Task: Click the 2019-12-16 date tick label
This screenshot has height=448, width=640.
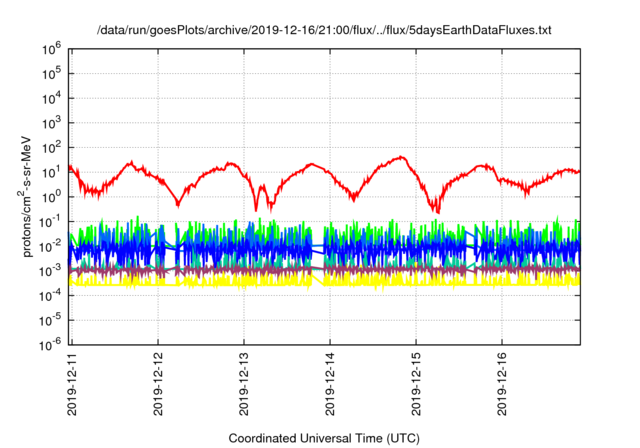Action: click(502, 384)
